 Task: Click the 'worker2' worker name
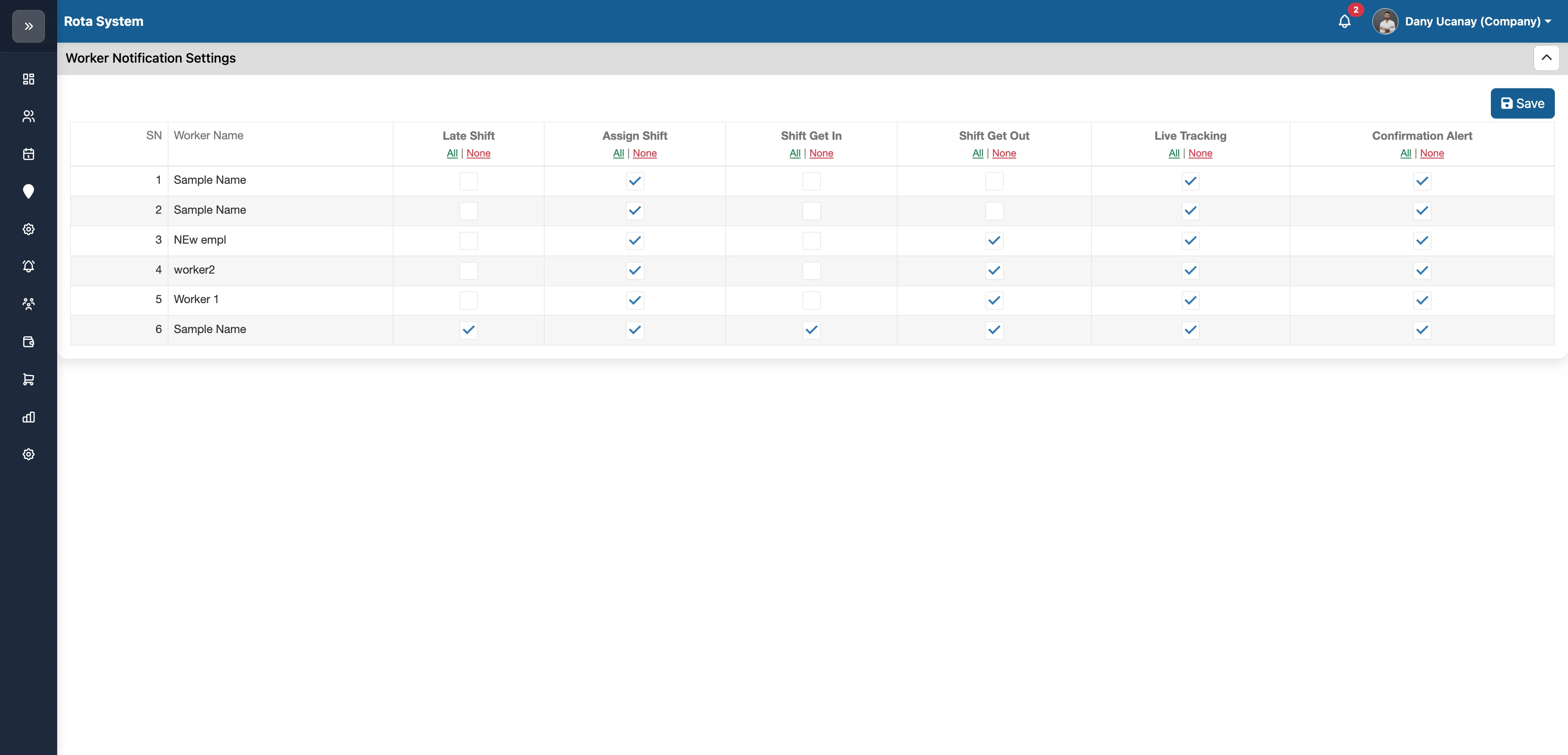[x=194, y=270]
